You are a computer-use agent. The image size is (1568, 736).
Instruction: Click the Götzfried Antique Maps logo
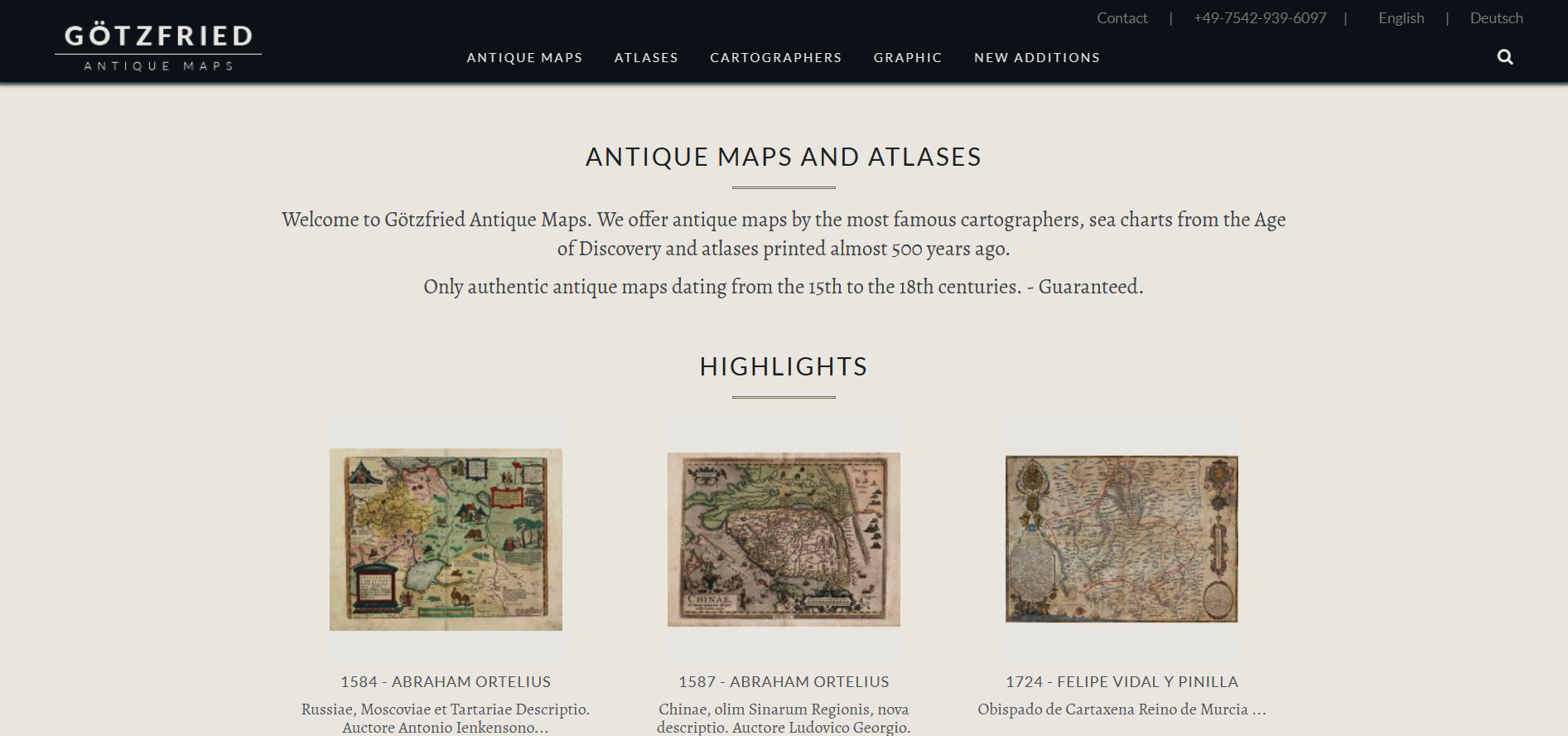click(x=158, y=46)
